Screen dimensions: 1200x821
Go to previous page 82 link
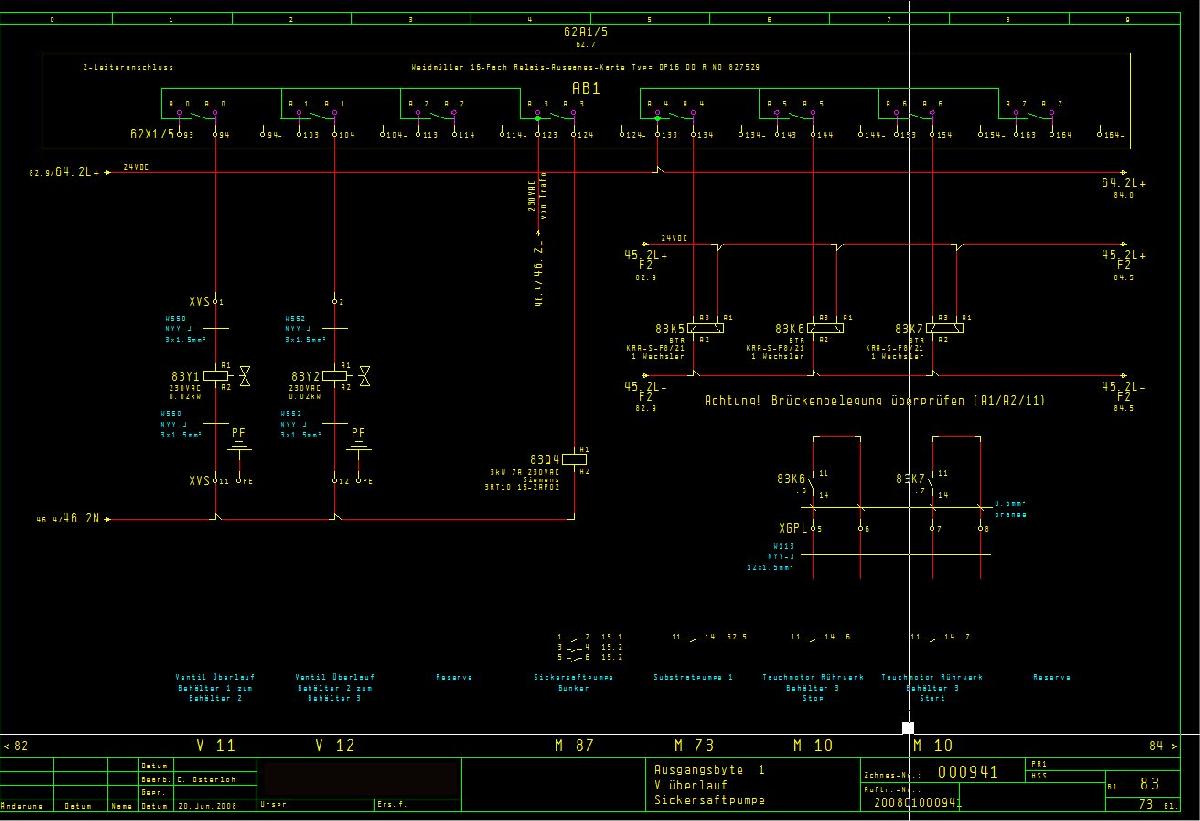click(x=17, y=746)
